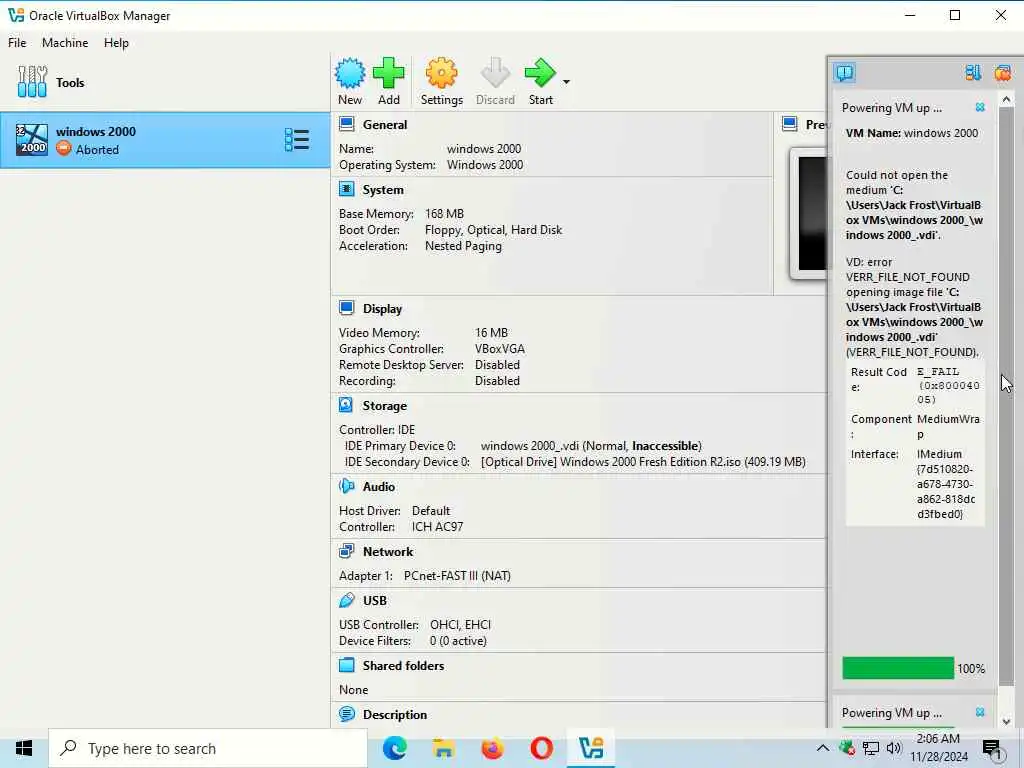Click the taskbar search box
Screen dimensions: 1024x768
tap(208, 748)
